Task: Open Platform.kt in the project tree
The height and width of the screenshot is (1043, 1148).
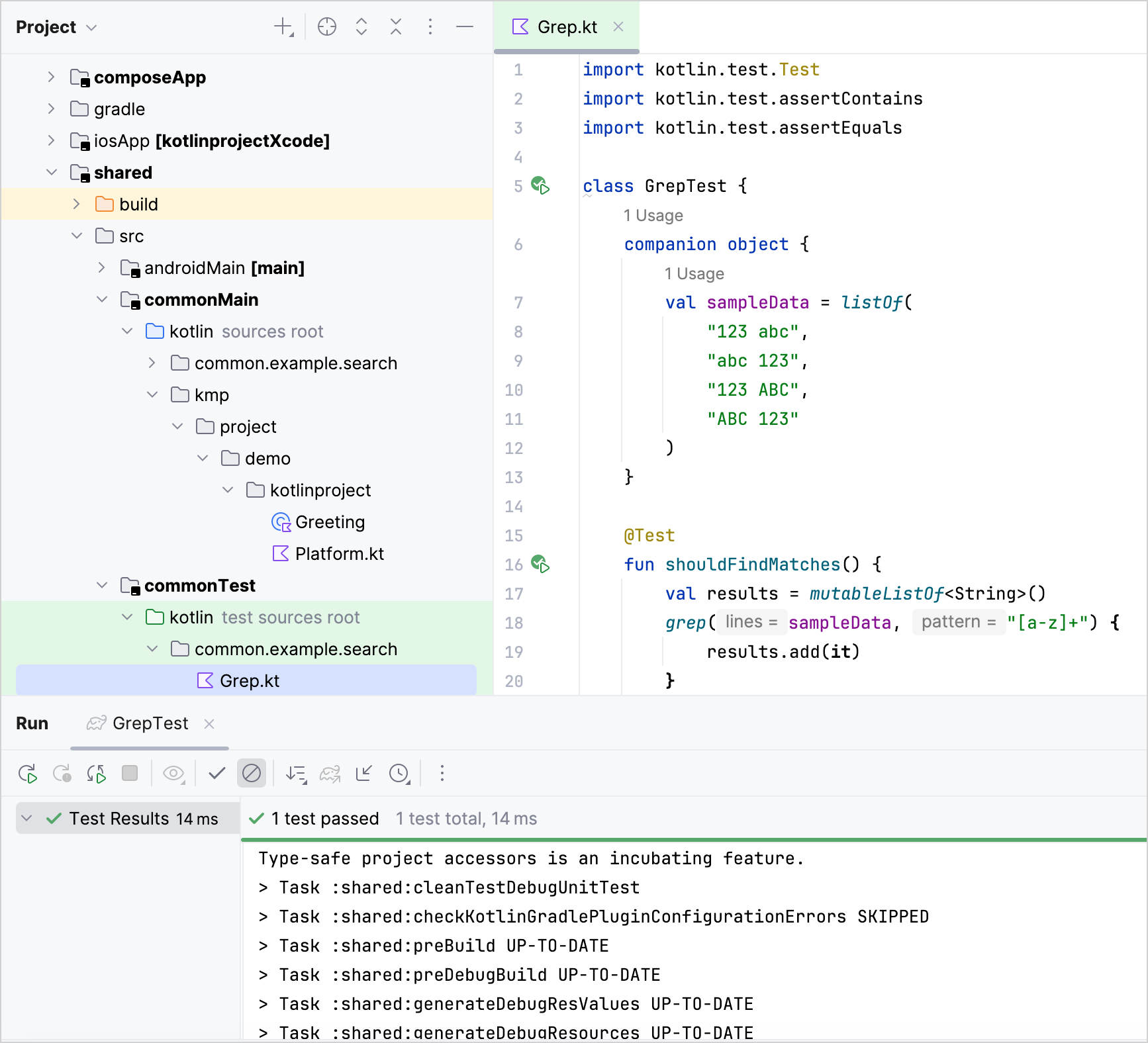Action: pyautogui.click(x=339, y=554)
